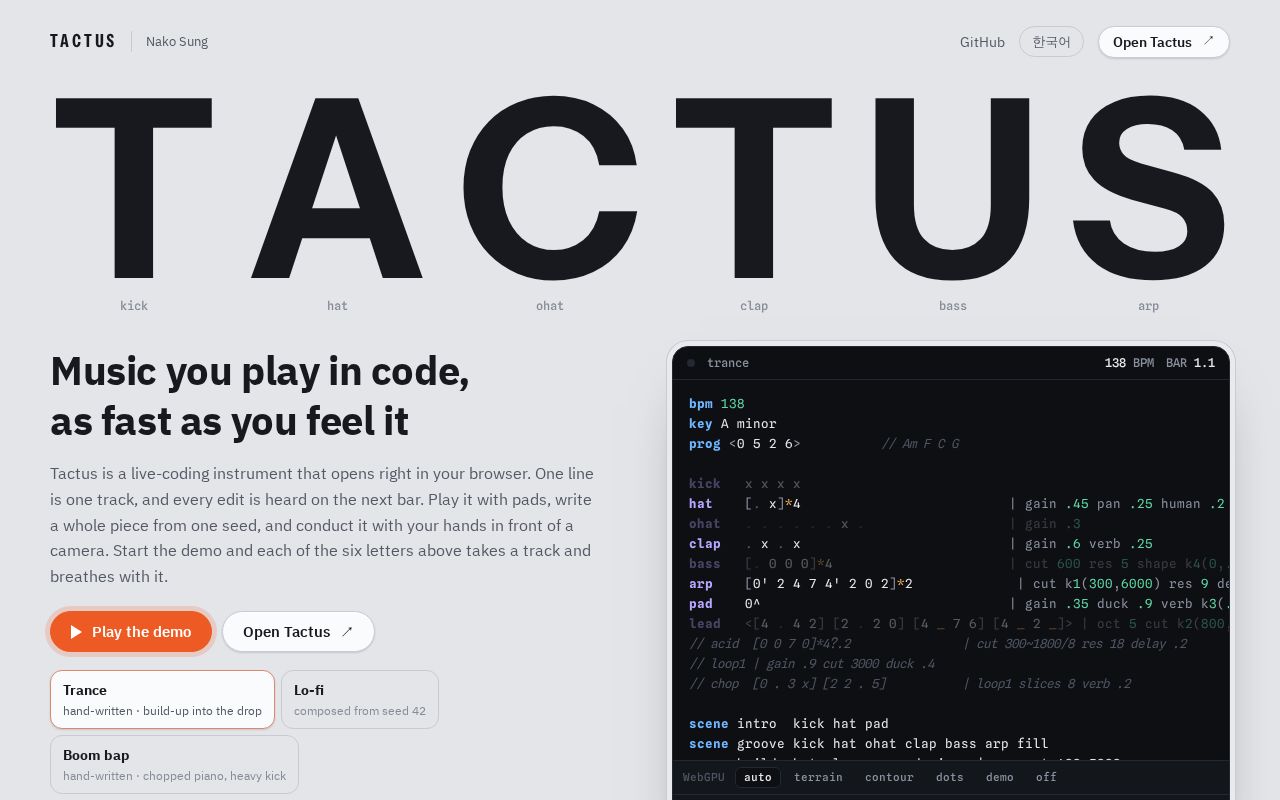
Task: Click the giant letter S above arp
Action: click(x=1148, y=188)
